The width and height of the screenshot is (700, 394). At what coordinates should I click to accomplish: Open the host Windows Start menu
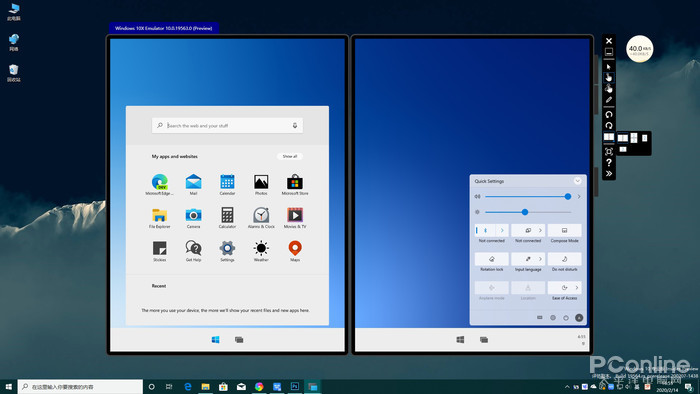click(8, 387)
